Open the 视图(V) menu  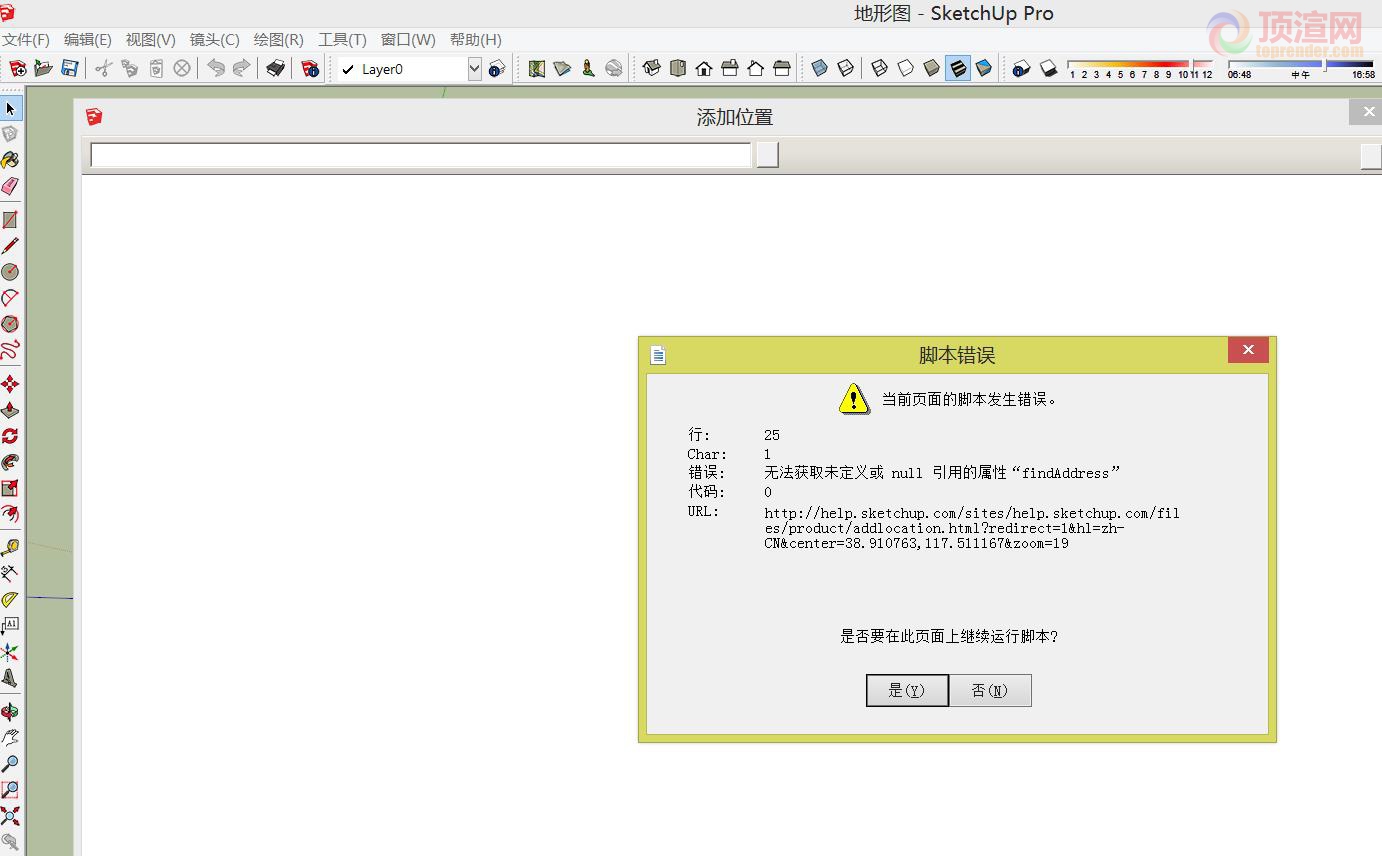point(150,39)
